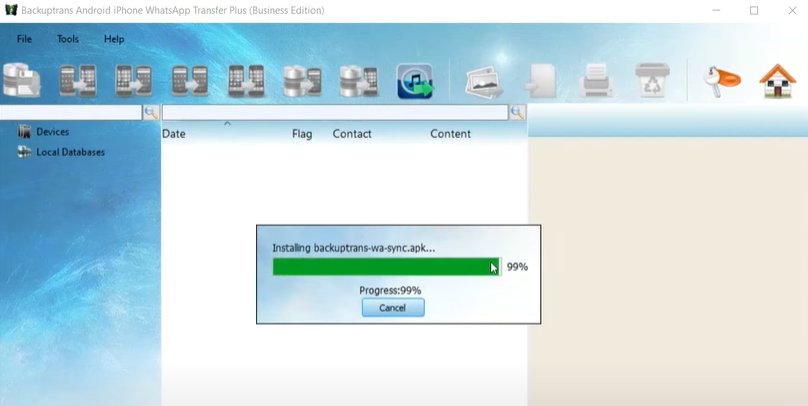Click the export to file document icon
808x406 pixels.
click(541, 81)
